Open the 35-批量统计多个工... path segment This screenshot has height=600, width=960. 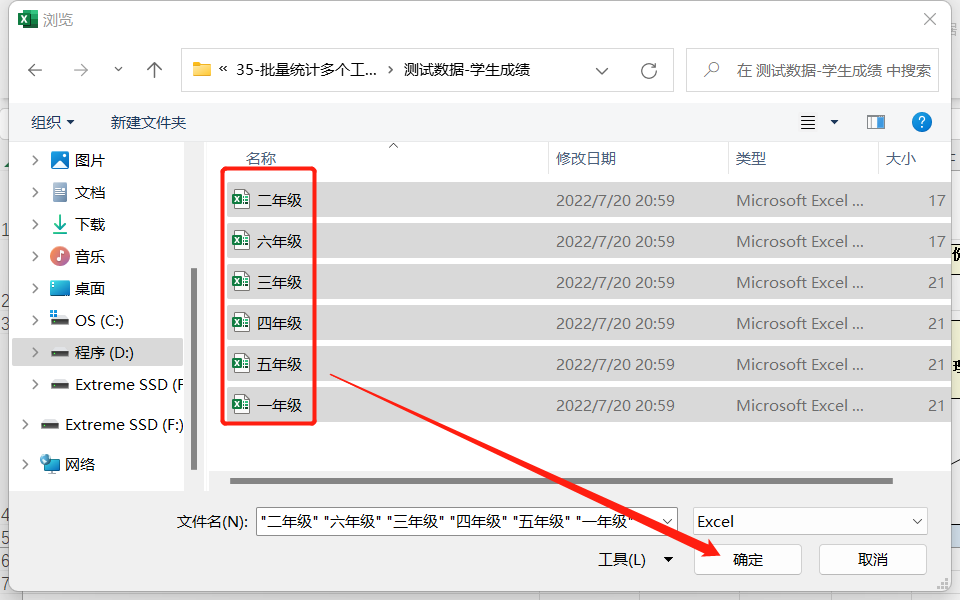[306, 70]
